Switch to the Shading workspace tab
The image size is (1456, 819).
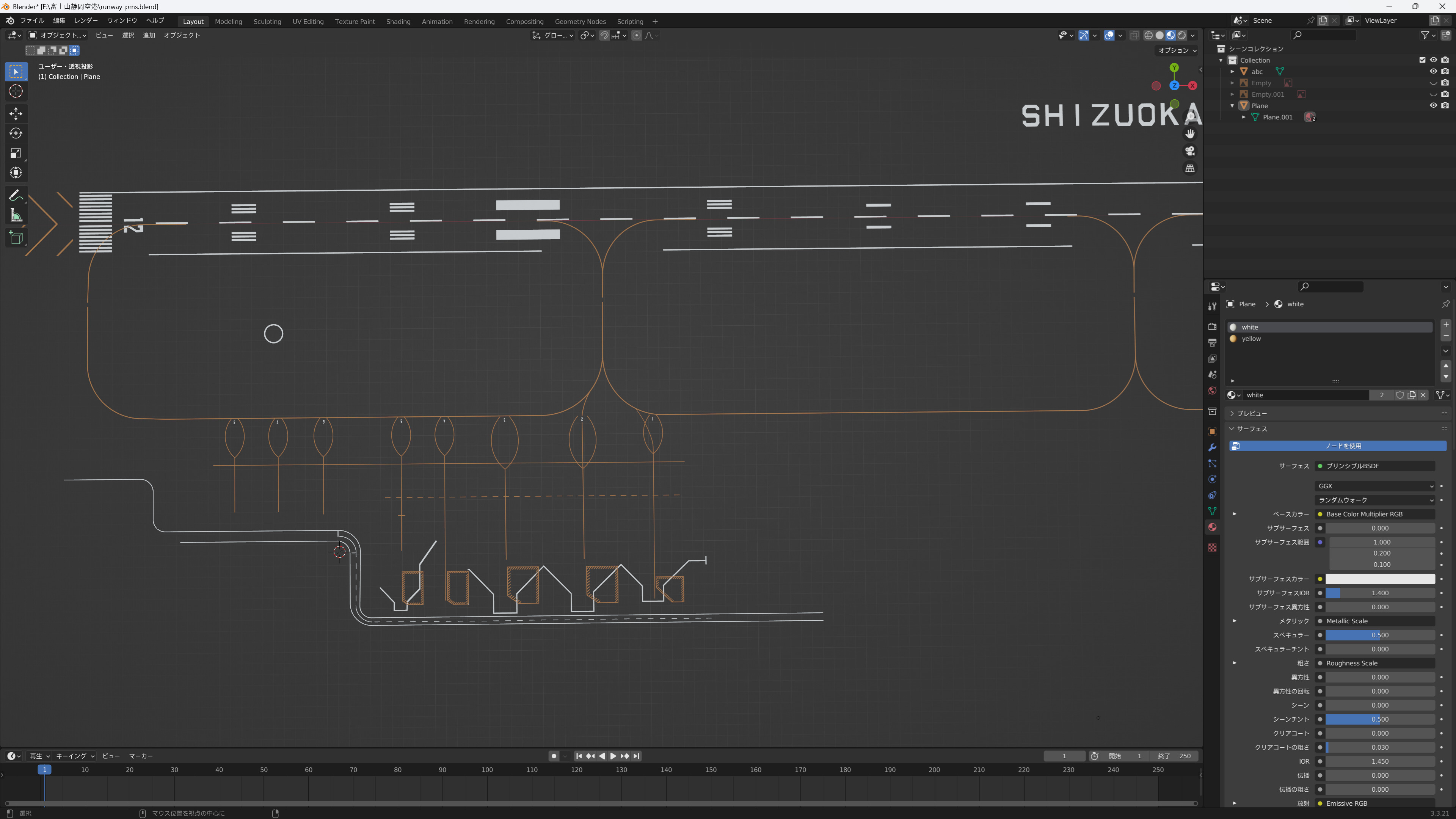point(398,22)
